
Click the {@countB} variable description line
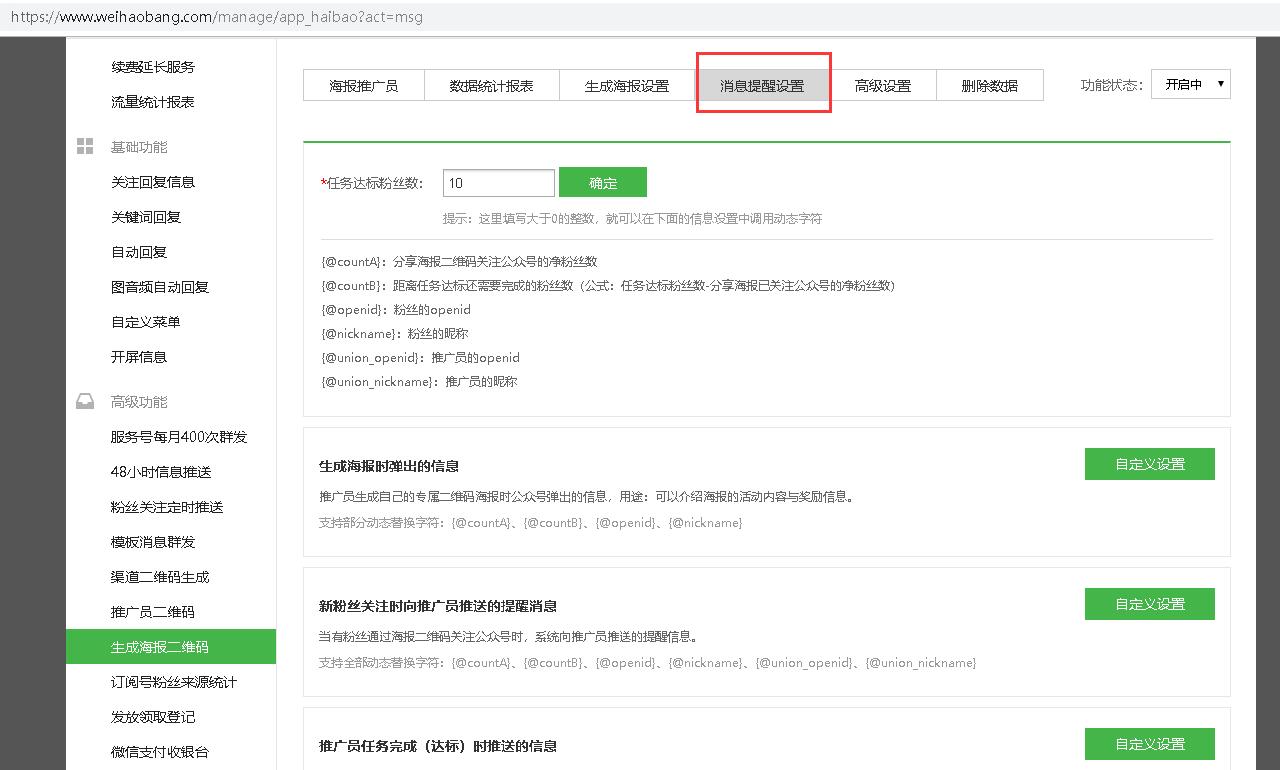[608, 286]
